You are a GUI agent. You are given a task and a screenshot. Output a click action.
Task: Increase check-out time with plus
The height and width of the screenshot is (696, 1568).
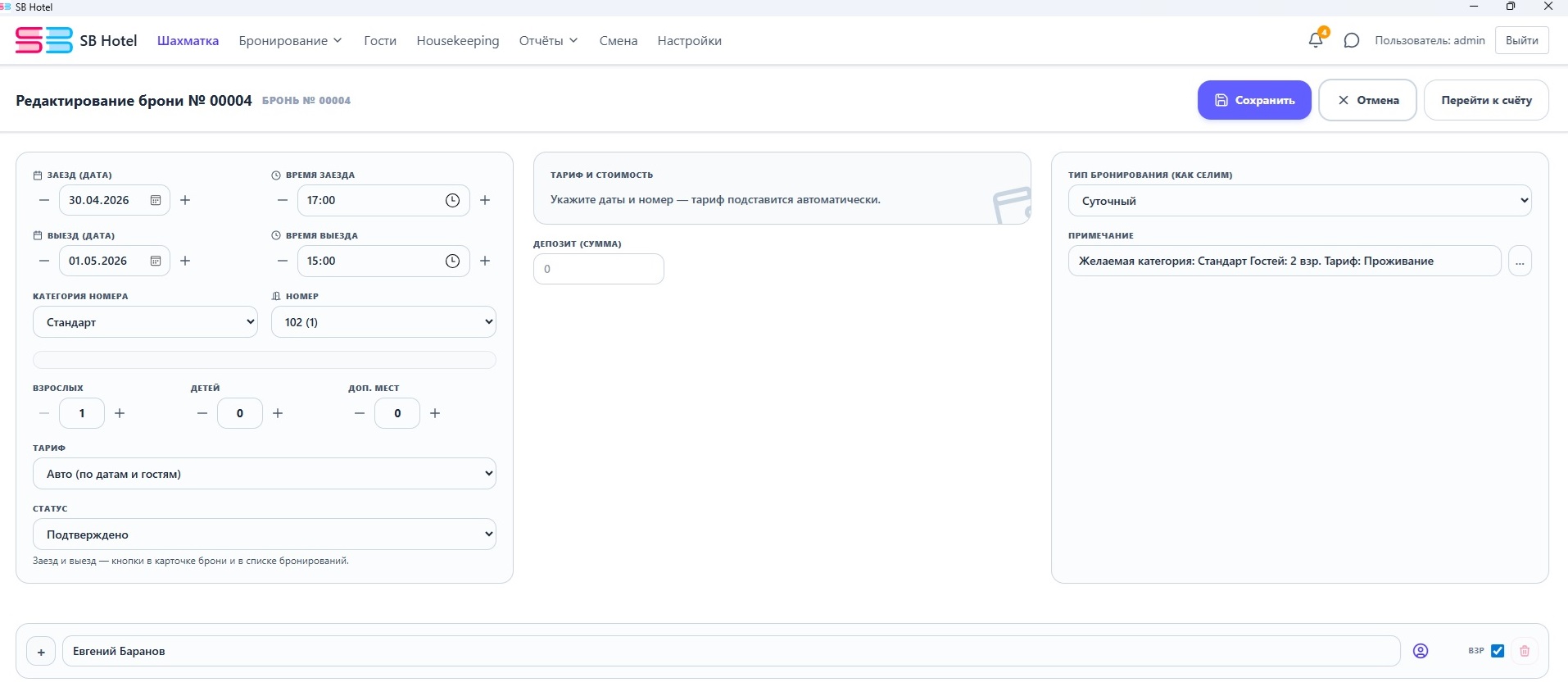485,261
